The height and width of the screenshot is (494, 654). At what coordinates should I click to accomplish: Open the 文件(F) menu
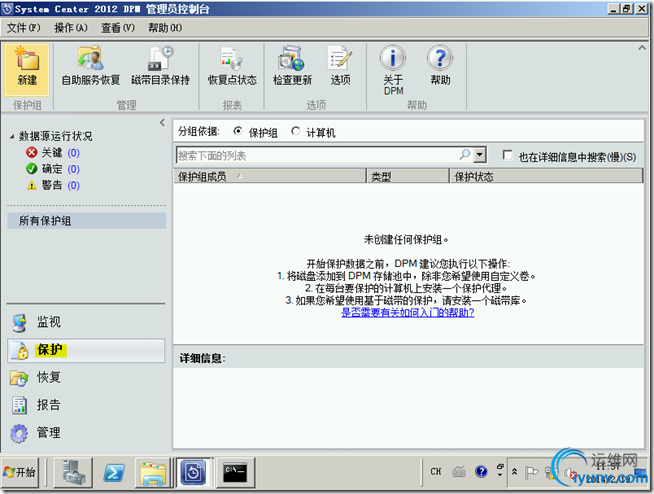tap(24, 28)
